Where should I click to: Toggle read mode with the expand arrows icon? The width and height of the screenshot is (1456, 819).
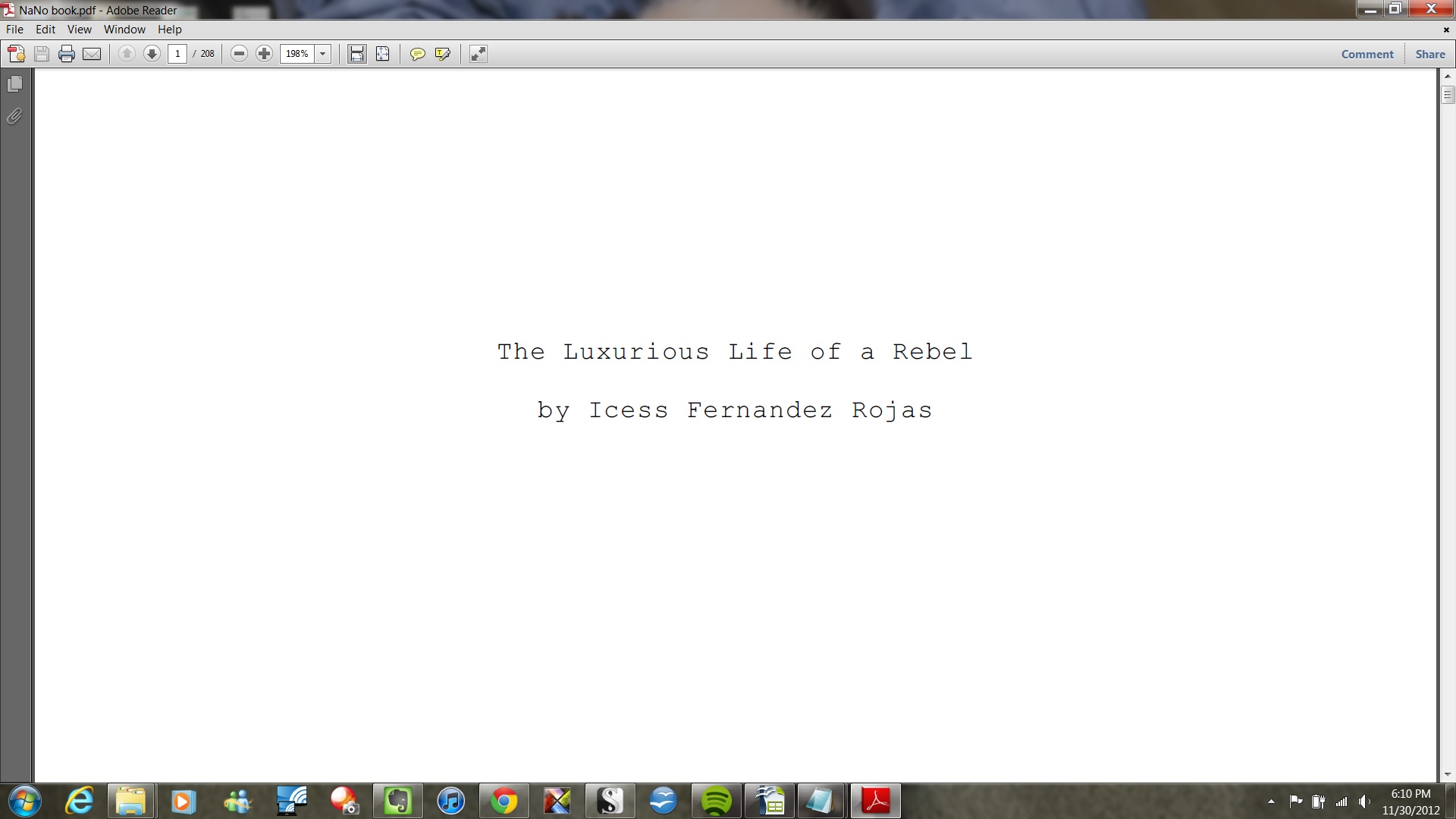pyautogui.click(x=478, y=54)
